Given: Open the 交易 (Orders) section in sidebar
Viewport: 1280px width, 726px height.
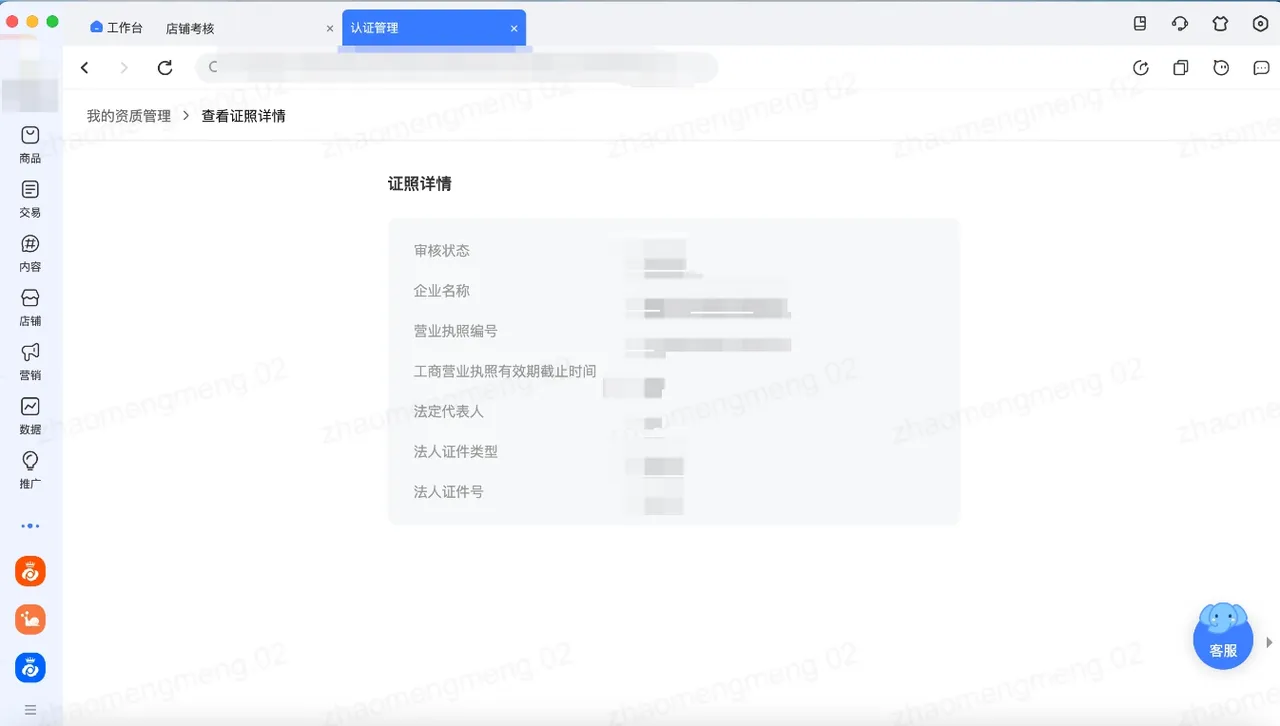Looking at the screenshot, I should click(x=30, y=197).
